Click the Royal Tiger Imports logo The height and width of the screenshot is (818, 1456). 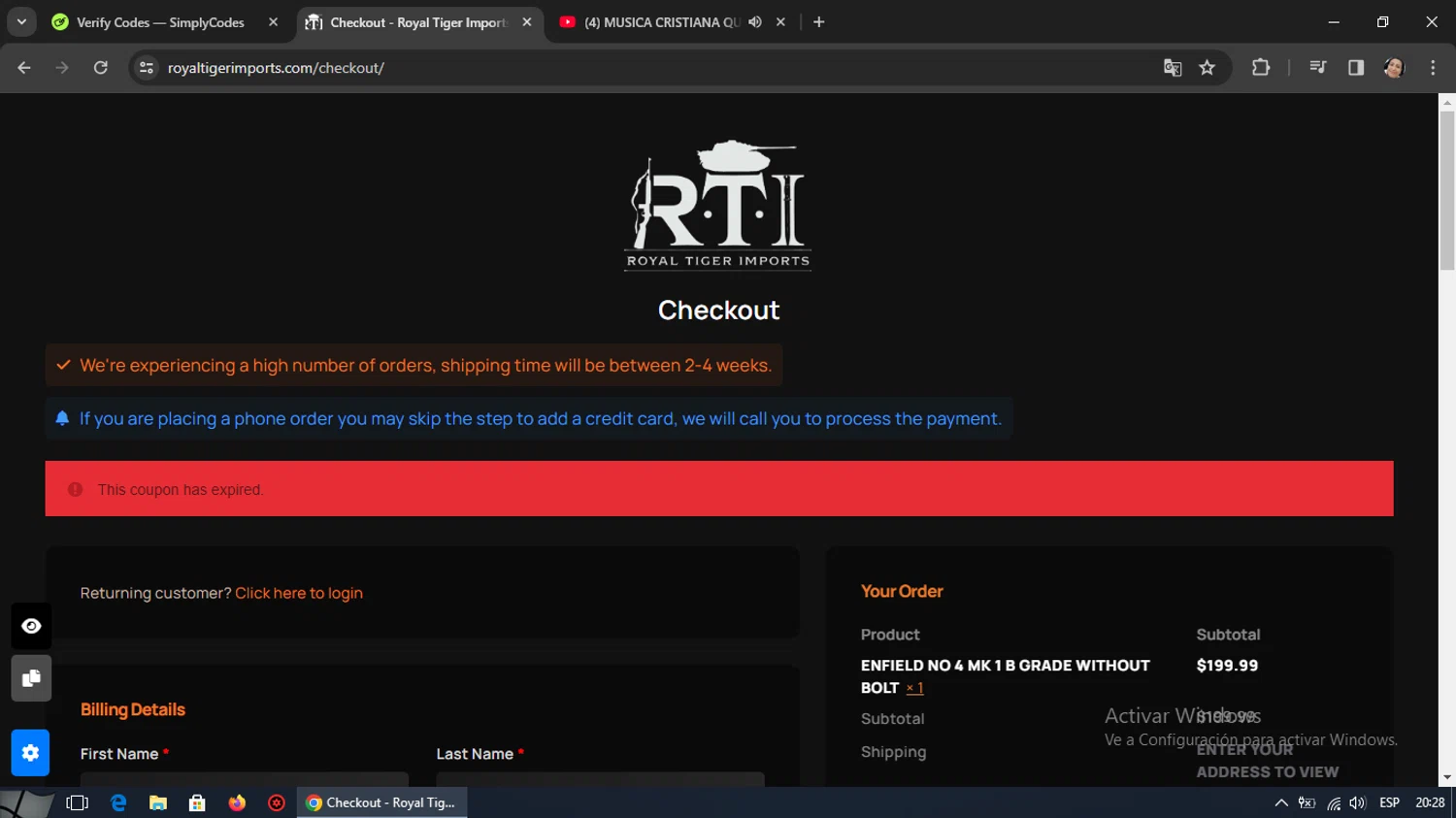[718, 205]
